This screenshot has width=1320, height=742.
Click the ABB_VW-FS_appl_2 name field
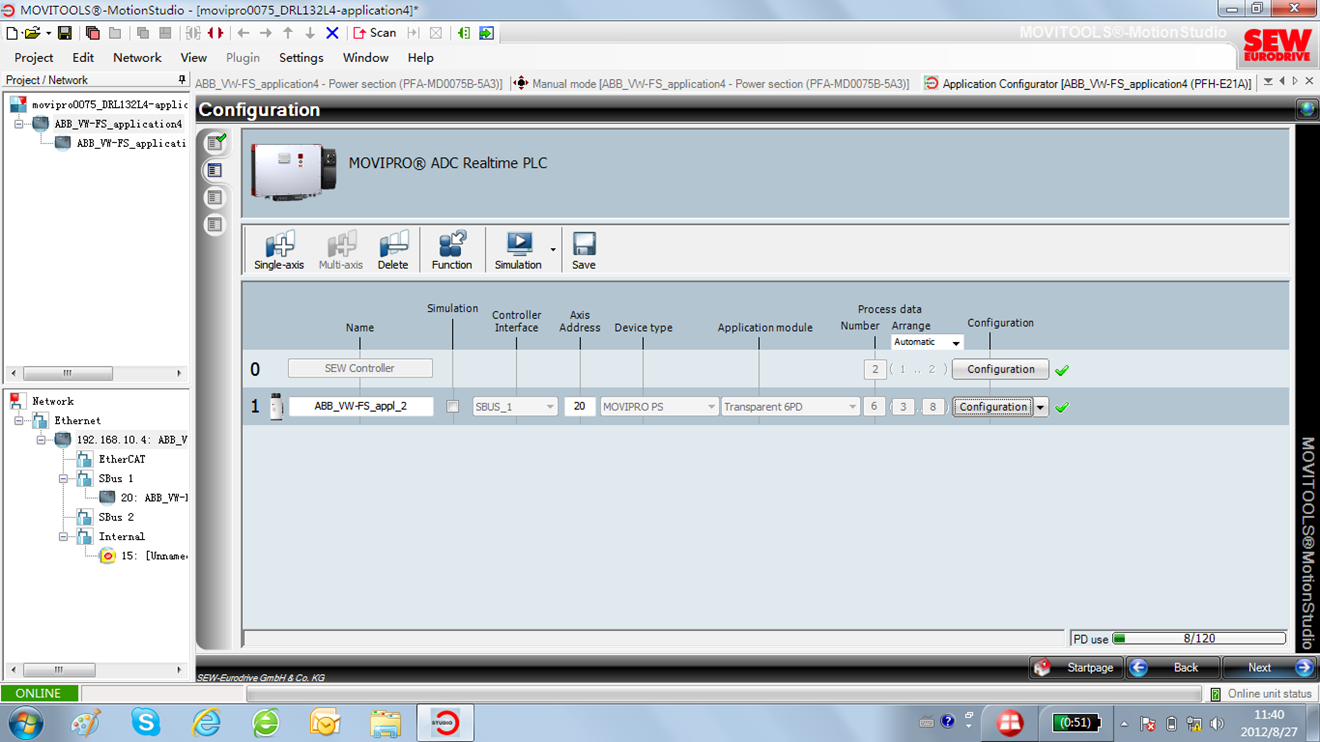click(x=361, y=407)
